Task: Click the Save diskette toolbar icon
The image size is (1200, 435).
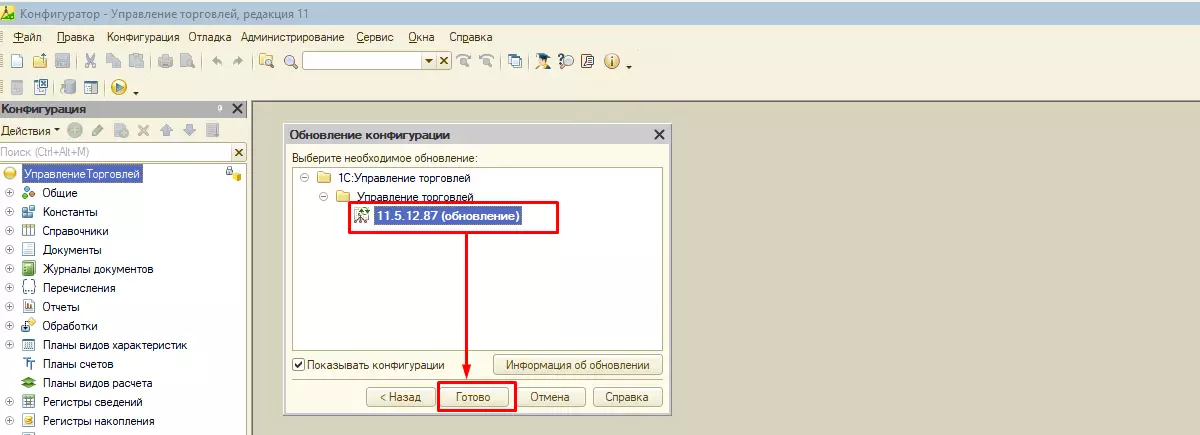Action: 62,61
